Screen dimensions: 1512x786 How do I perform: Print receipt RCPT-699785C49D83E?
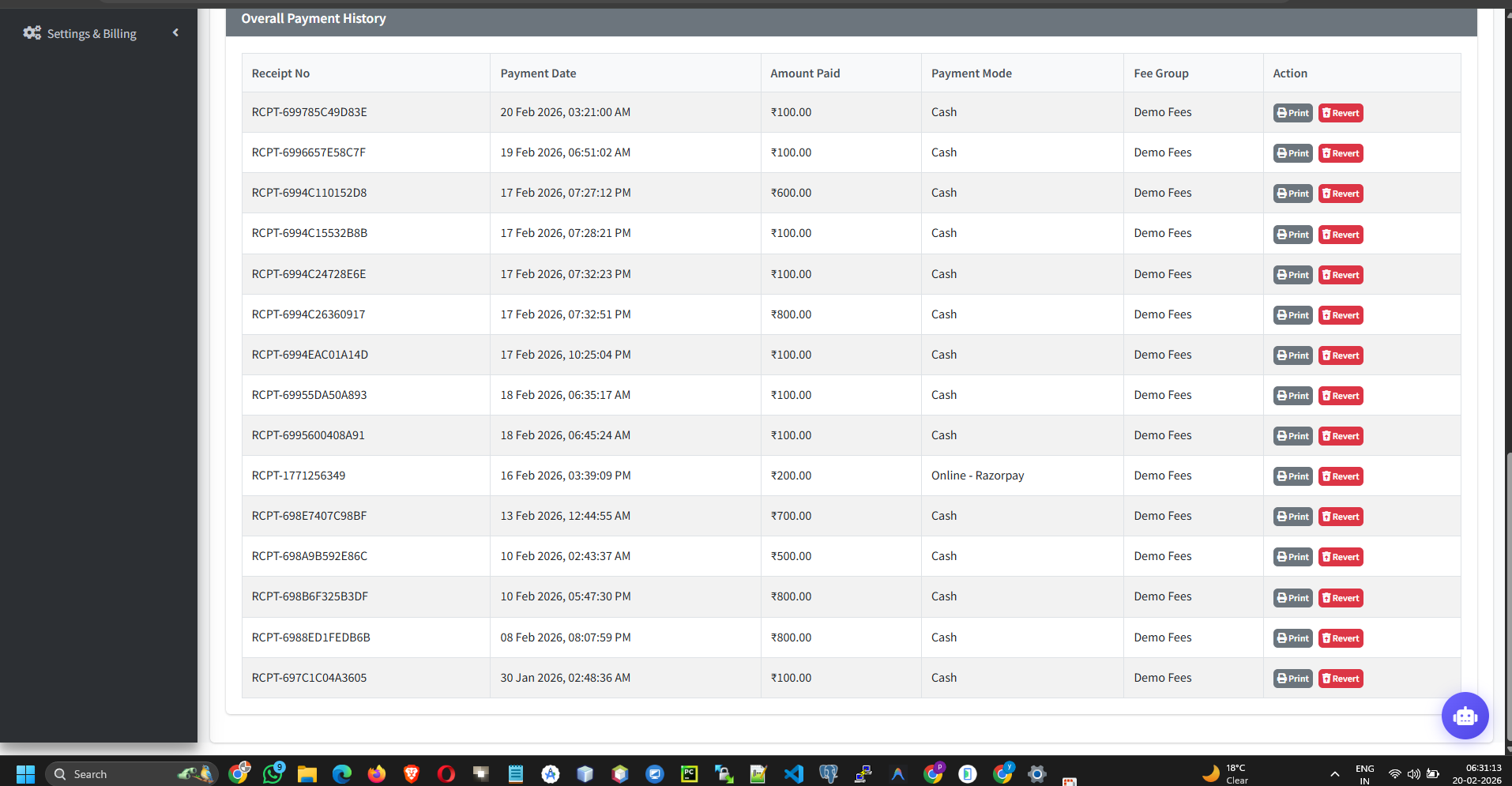(x=1292, y=112)
